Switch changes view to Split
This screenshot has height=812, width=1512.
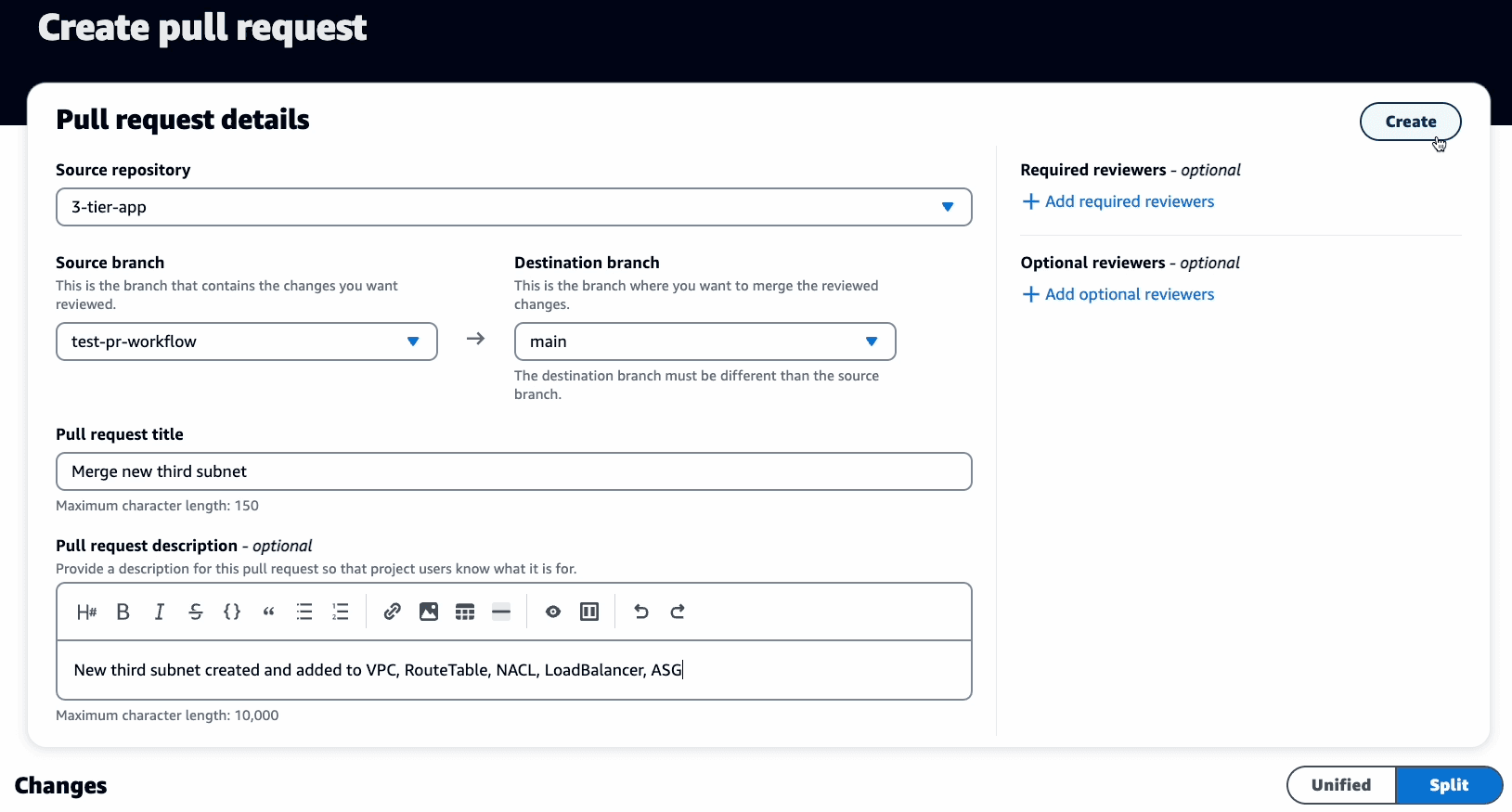[1449, 785]
